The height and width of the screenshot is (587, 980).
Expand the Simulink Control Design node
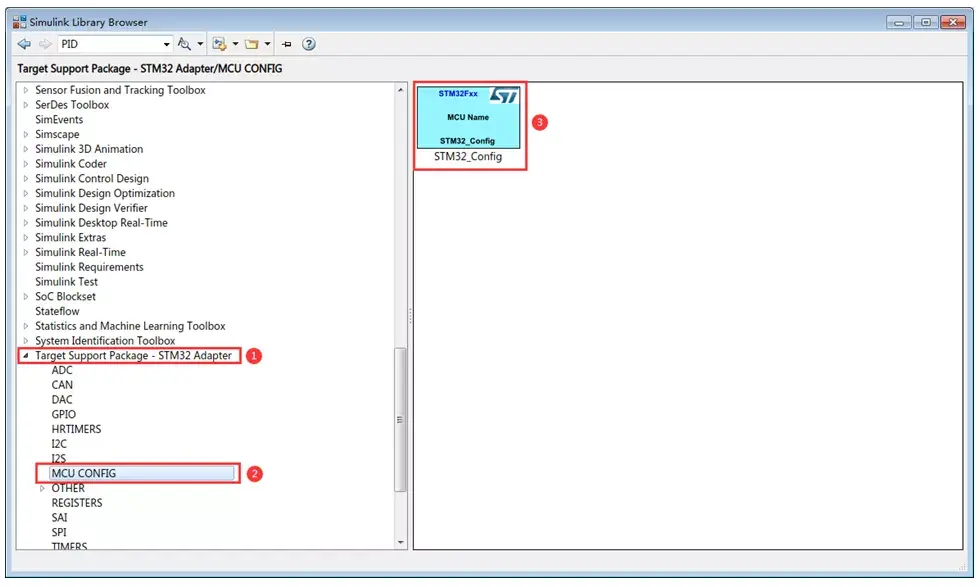(26, 179)
